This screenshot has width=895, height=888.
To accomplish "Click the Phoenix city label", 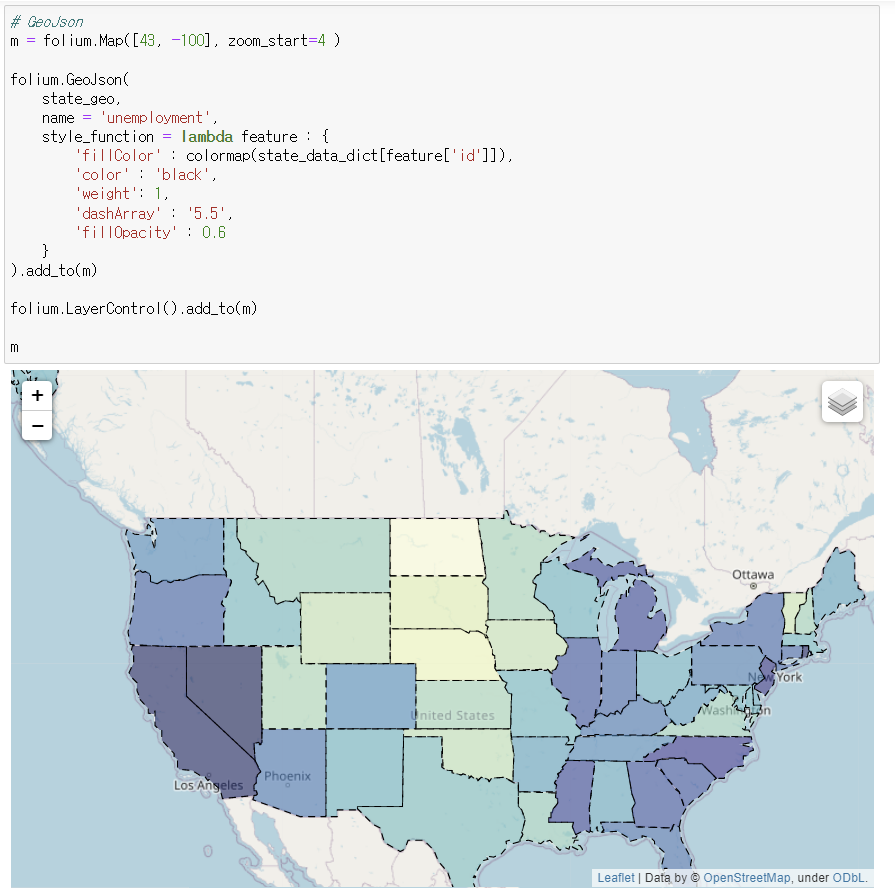I will tap(287, 776).
